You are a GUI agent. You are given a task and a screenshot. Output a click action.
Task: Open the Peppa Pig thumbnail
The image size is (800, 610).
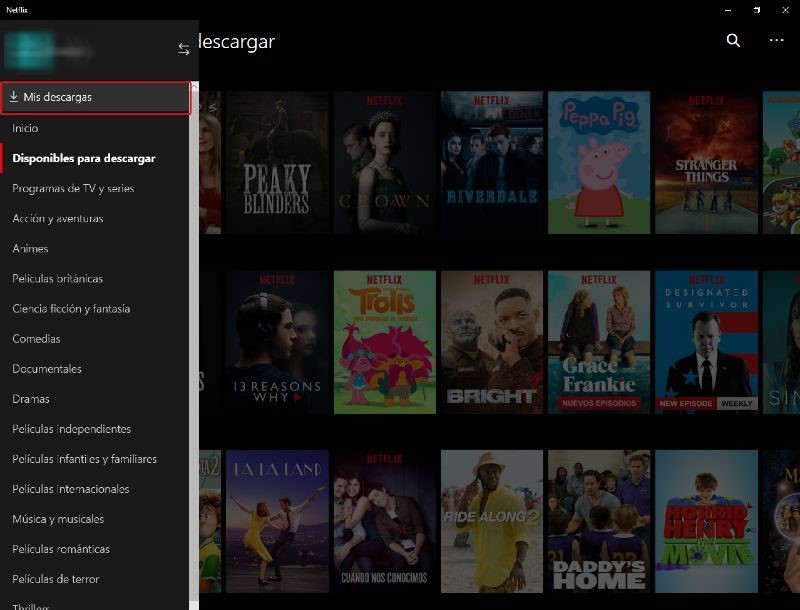pos(595,161)
